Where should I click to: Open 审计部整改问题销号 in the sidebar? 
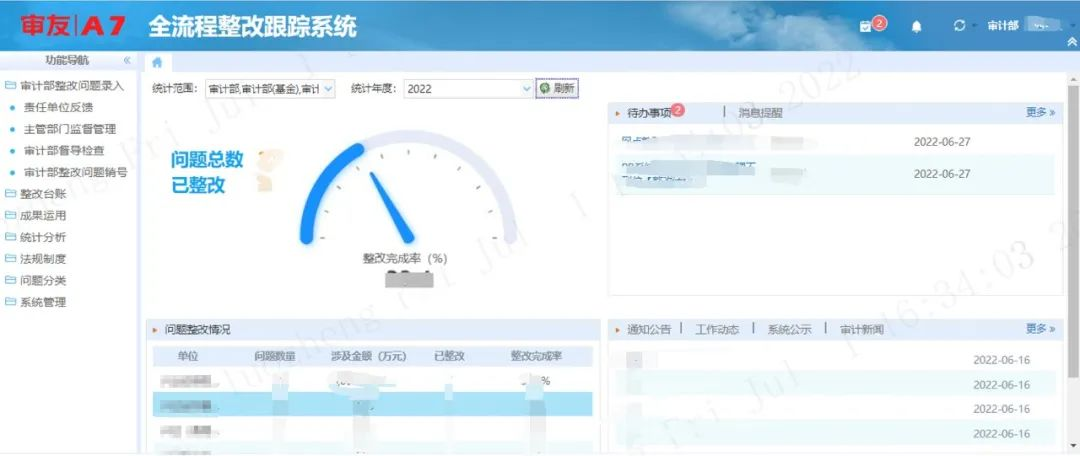[x=75, y=172]
